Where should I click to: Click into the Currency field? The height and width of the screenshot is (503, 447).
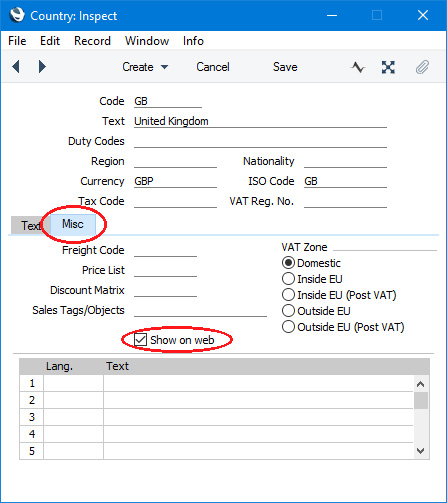click(175, 181)
